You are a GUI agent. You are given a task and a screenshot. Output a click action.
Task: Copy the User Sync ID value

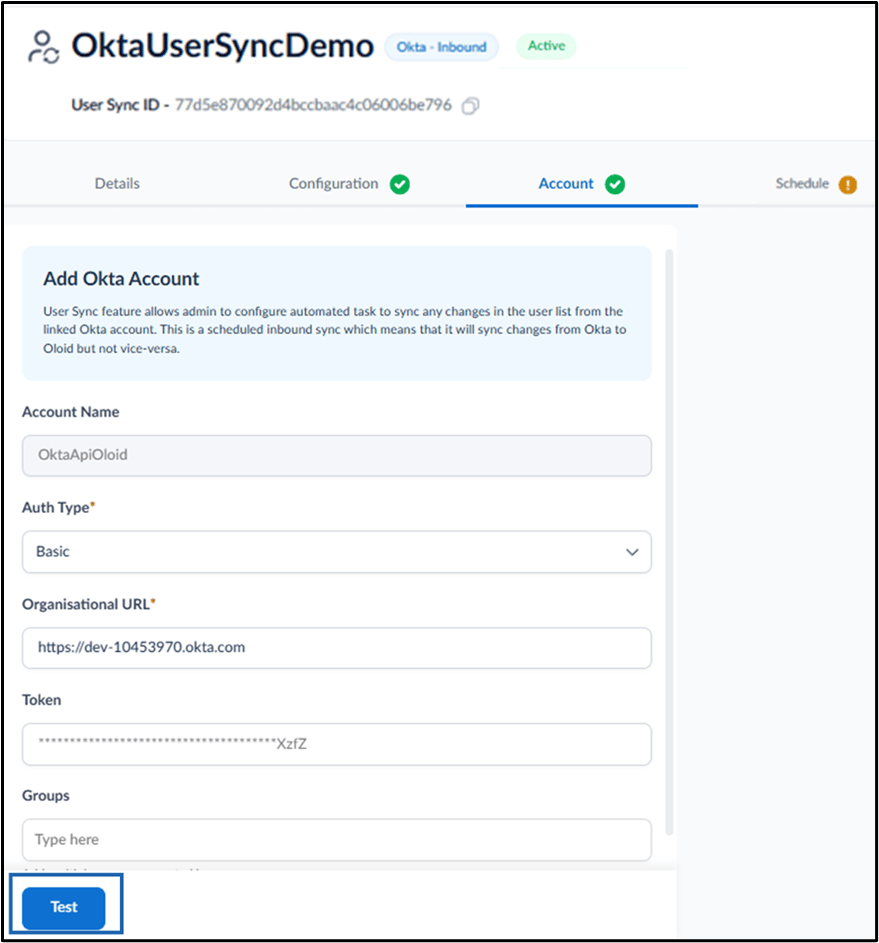point(470,106)
